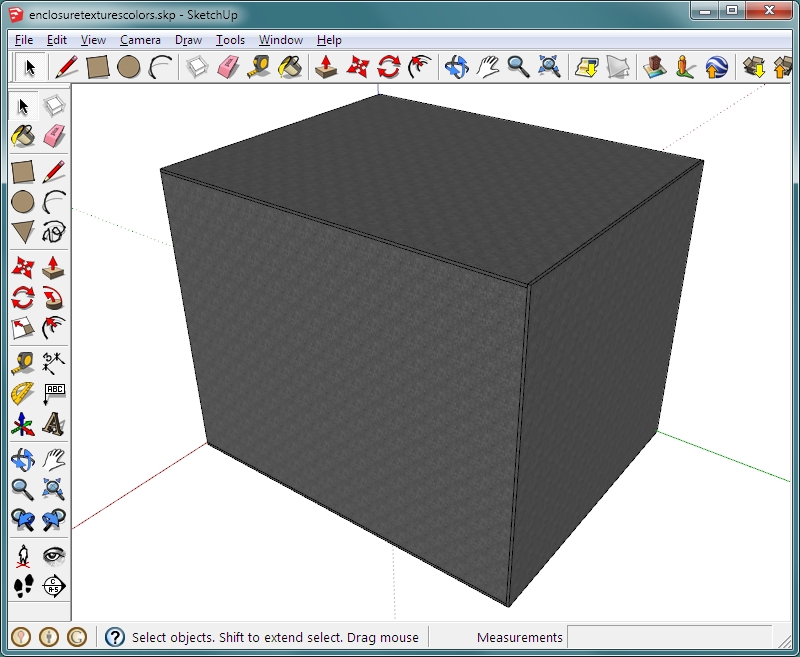Viewport: 800px width, 657px height.
Task: Click into the Measurements input box
Action: [x=669, y=637]
